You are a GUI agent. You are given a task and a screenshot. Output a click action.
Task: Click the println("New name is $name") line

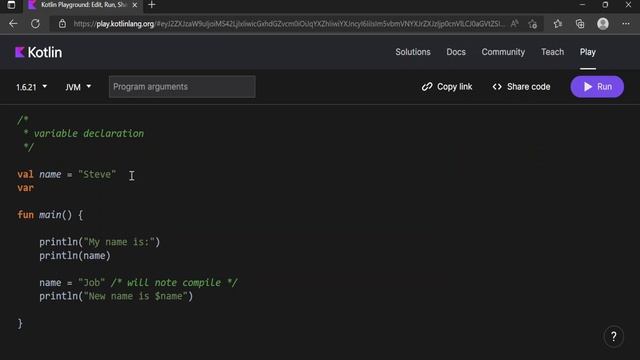(x=116, y=296)
